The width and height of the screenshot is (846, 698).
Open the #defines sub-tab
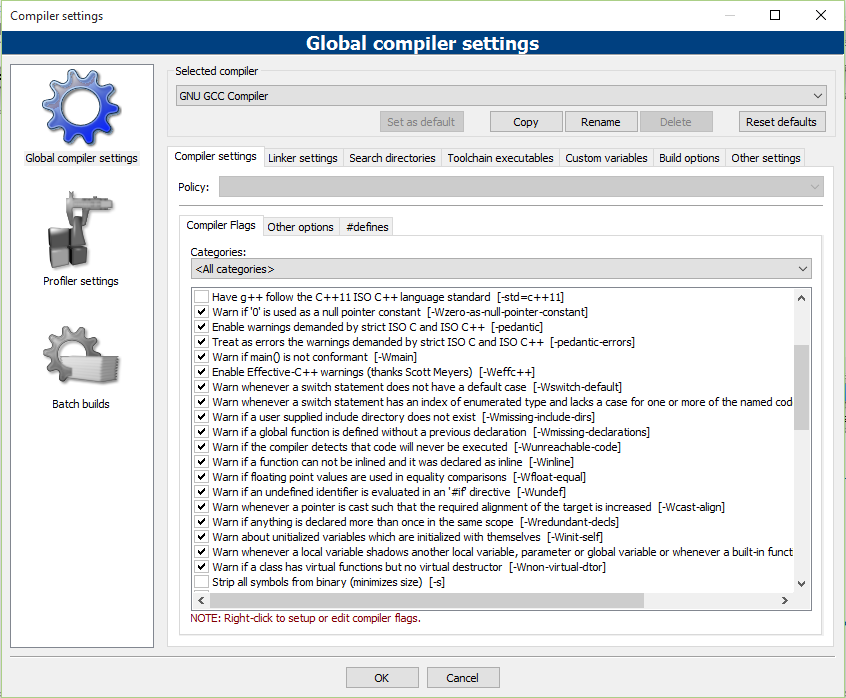(367, 227)
